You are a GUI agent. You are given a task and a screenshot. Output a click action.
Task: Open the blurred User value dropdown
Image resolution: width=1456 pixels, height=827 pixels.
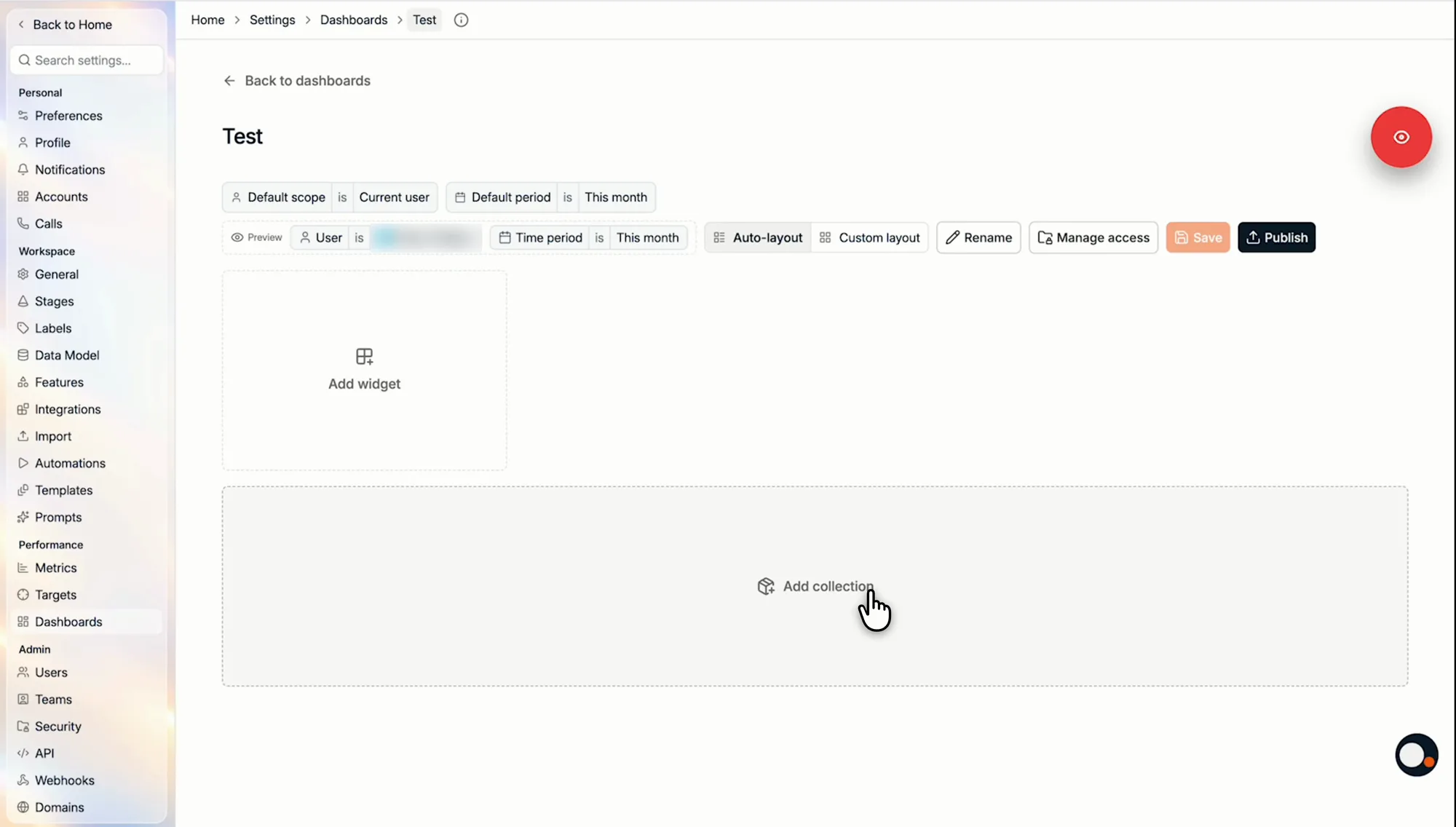point(426,237)
